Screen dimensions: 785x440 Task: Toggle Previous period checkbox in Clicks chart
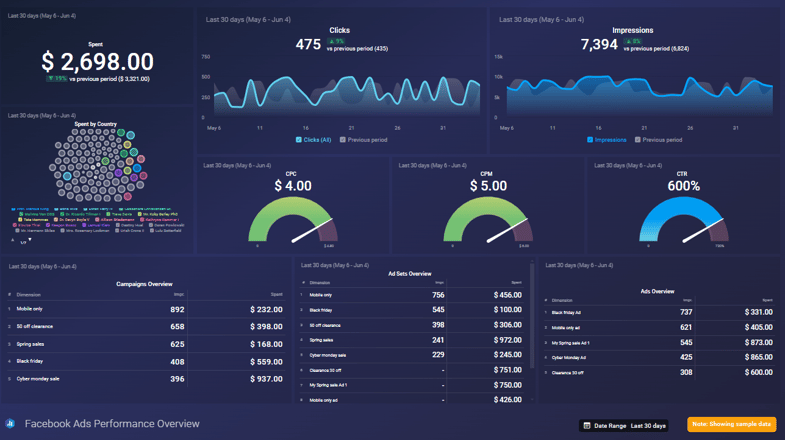coord(343,140)
